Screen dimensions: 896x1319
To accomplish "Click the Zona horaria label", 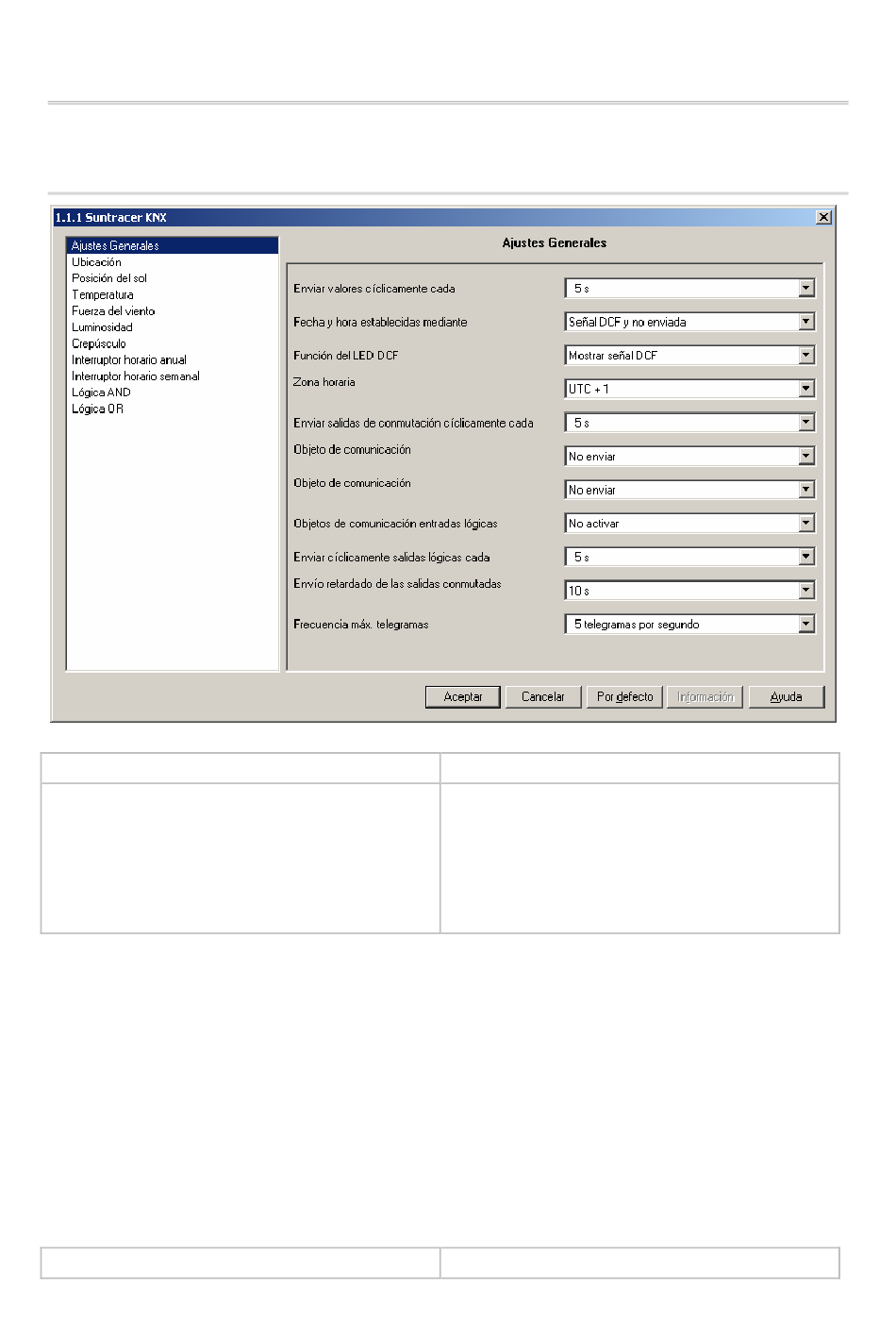I will (324, 382).
